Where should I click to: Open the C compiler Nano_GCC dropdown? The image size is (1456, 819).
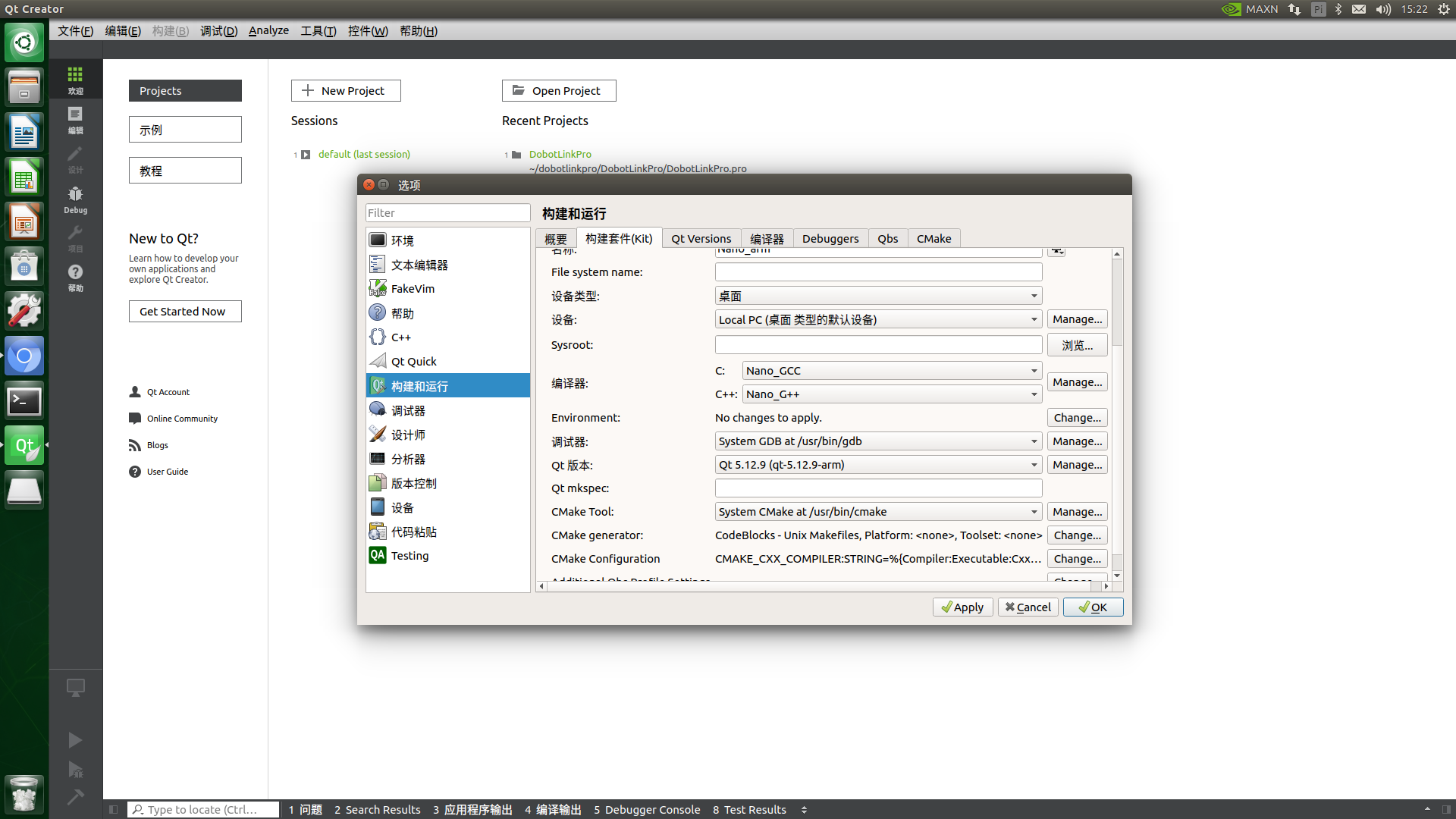click(892, 371)
